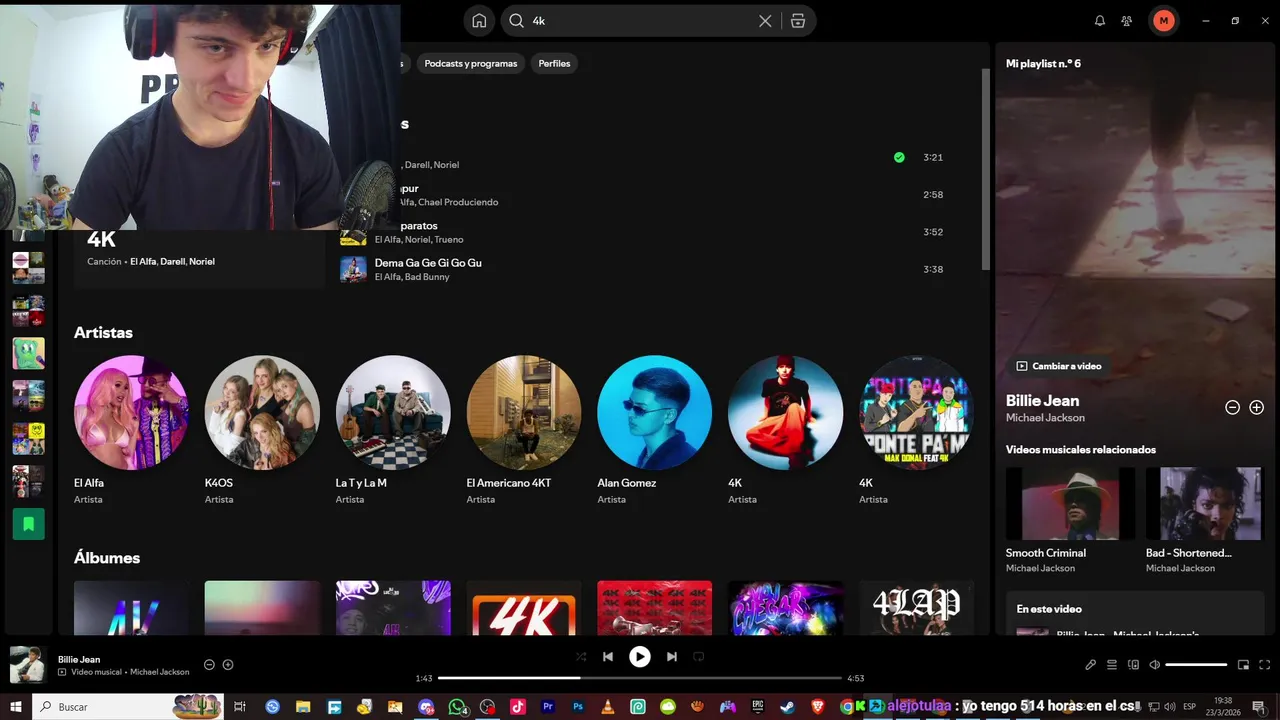Open the Artistas section heading
This screenshot has height=720, width=1280.
click(103, 332)
